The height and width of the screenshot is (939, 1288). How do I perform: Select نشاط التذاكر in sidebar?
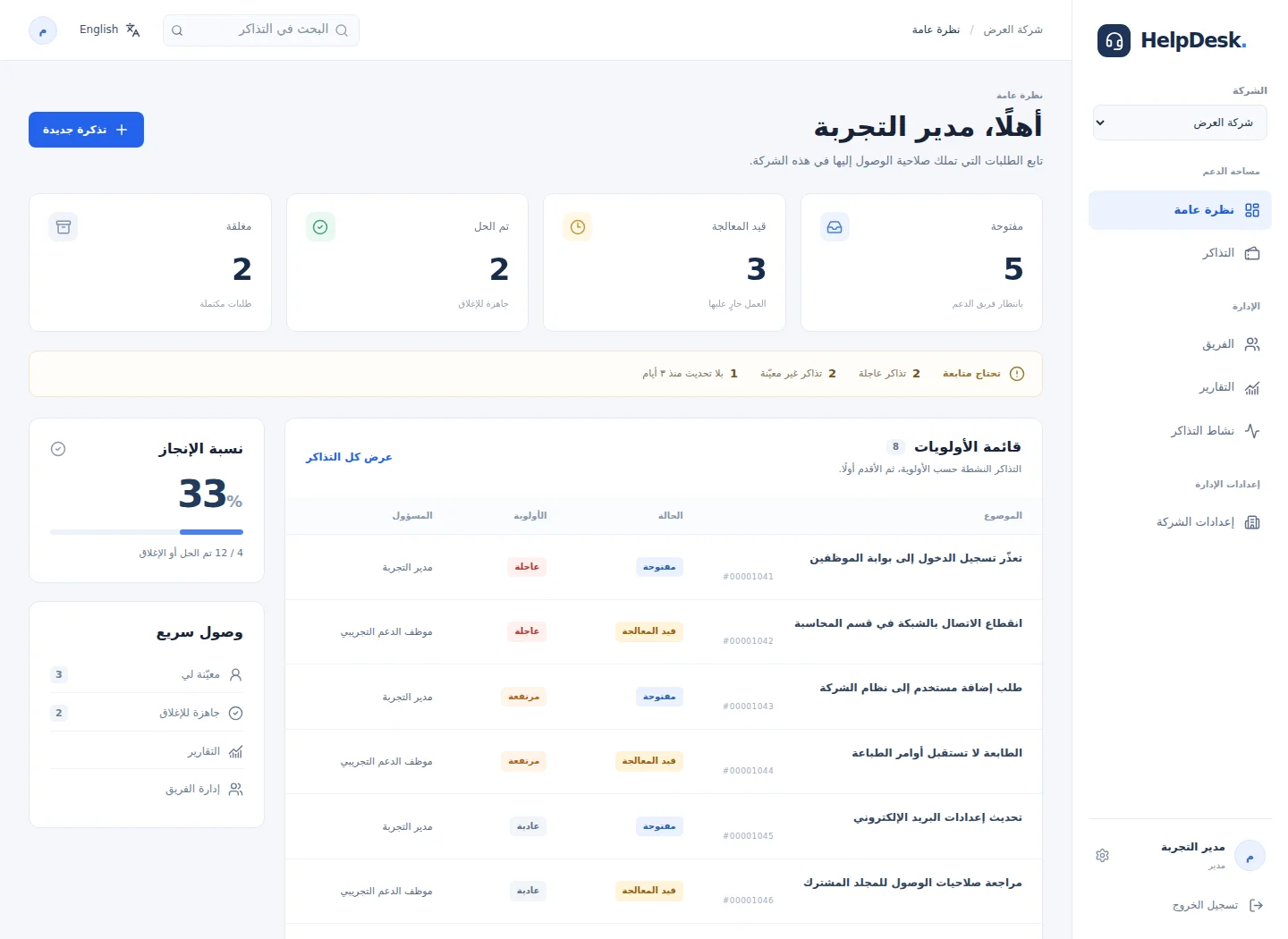point(1180,431)
